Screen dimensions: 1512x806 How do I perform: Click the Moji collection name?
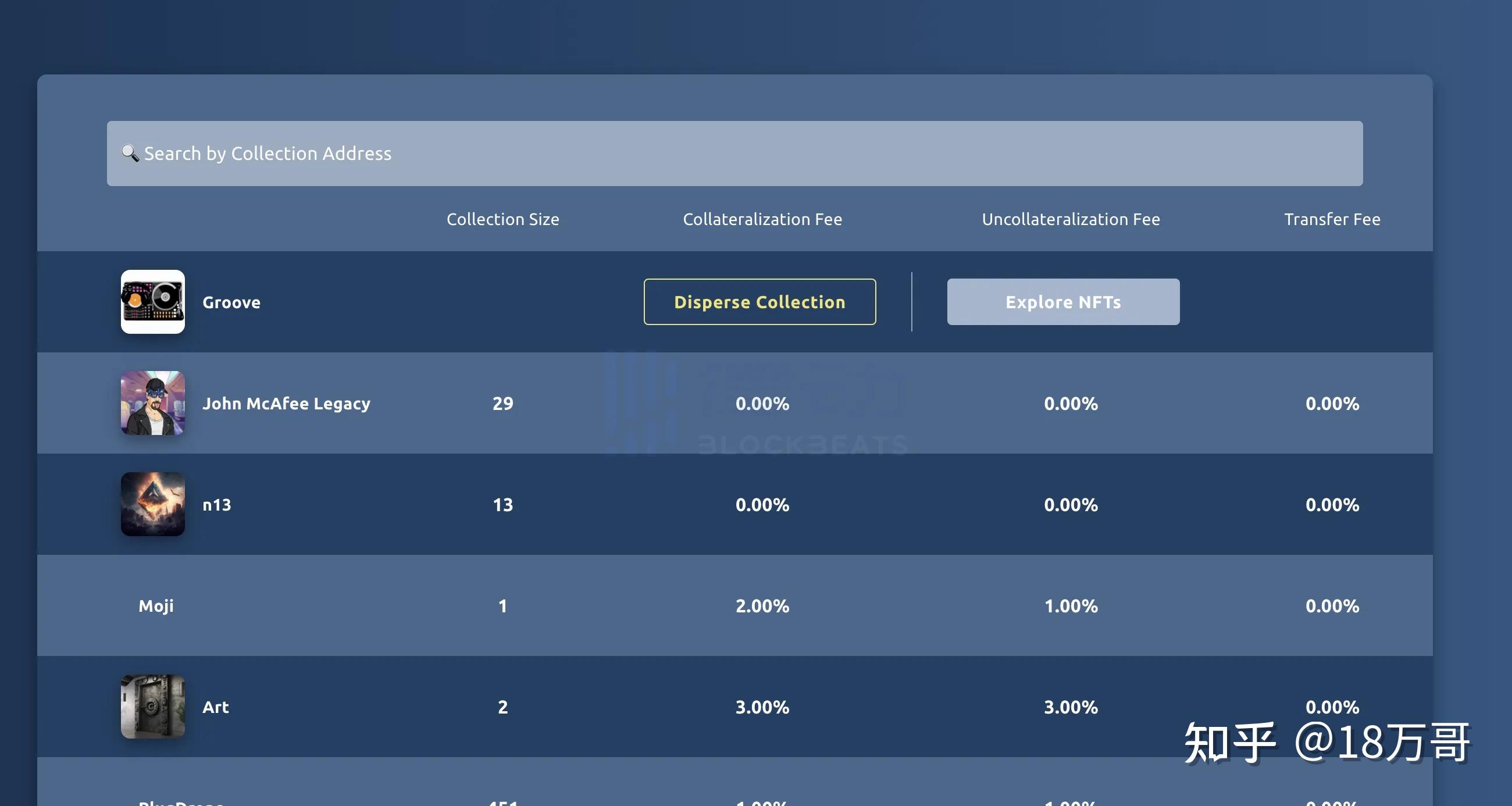(156, 606)
